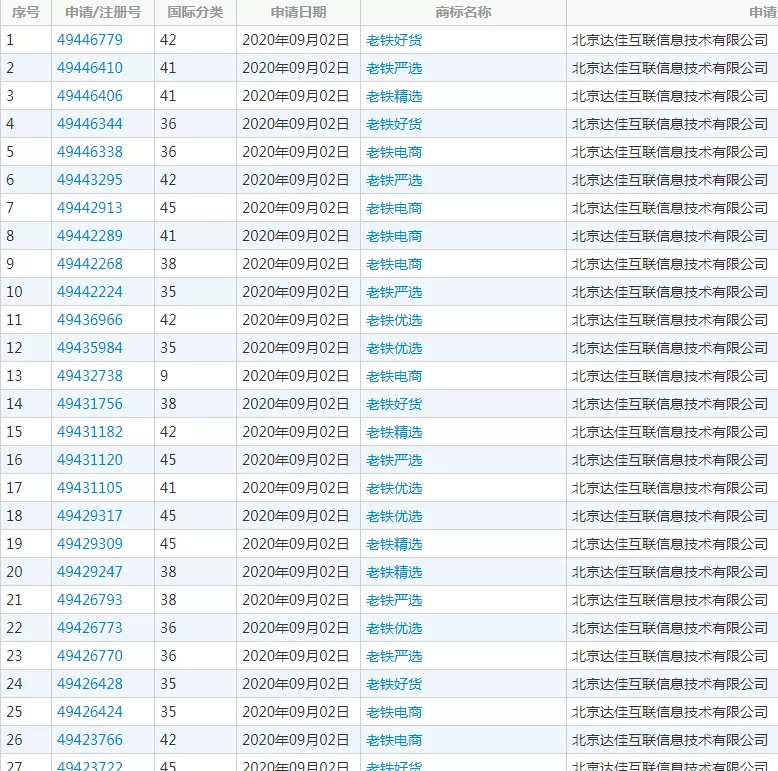Open 老铁电商 trademark name in row 13

[x=394, y=376]
